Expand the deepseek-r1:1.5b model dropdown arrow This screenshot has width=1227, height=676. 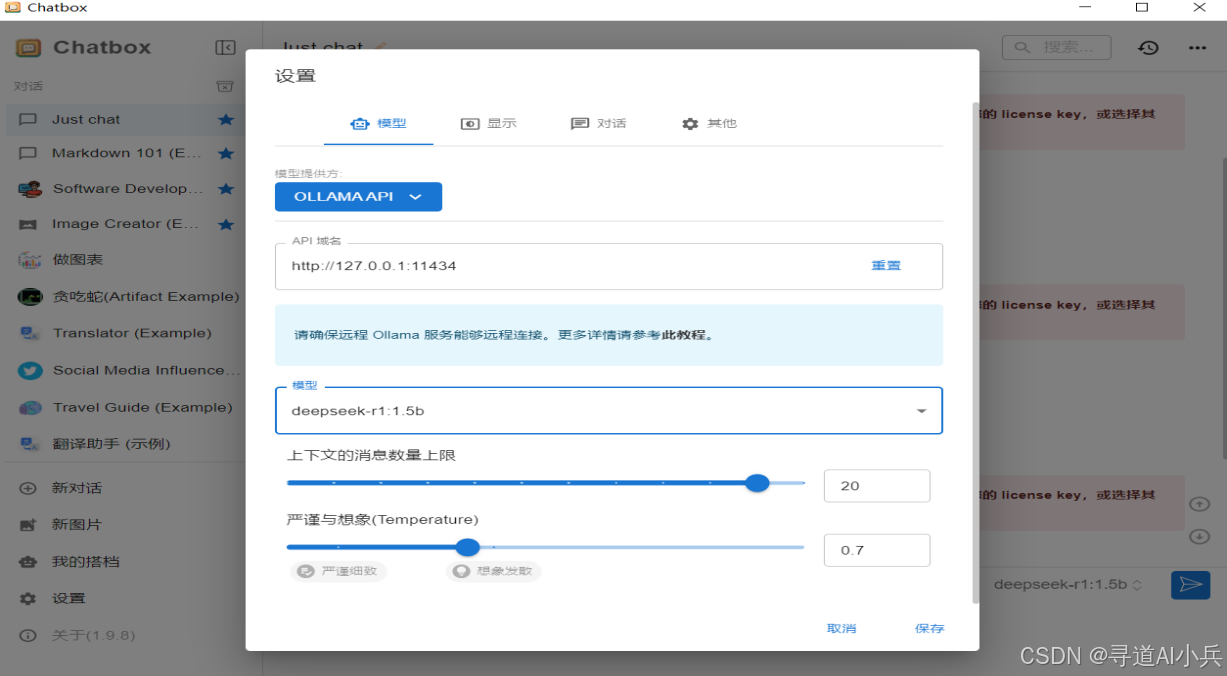coord(921,411)
